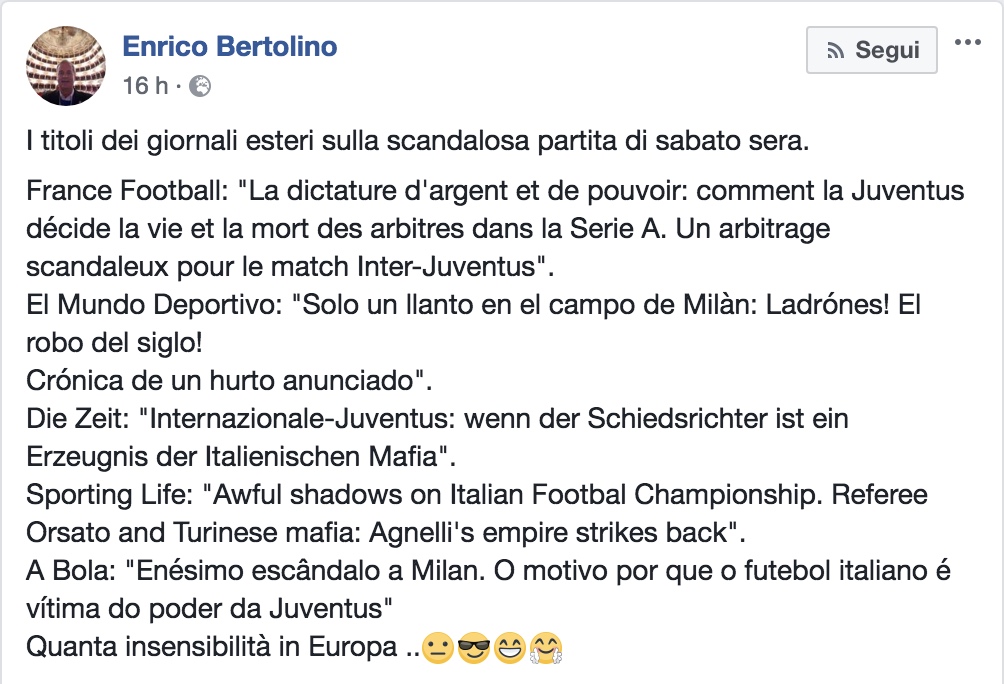Click the 'Crónica de un hurto anunciado' line
The width and height of the screenshot is (1004, 684).
point(228,381)
